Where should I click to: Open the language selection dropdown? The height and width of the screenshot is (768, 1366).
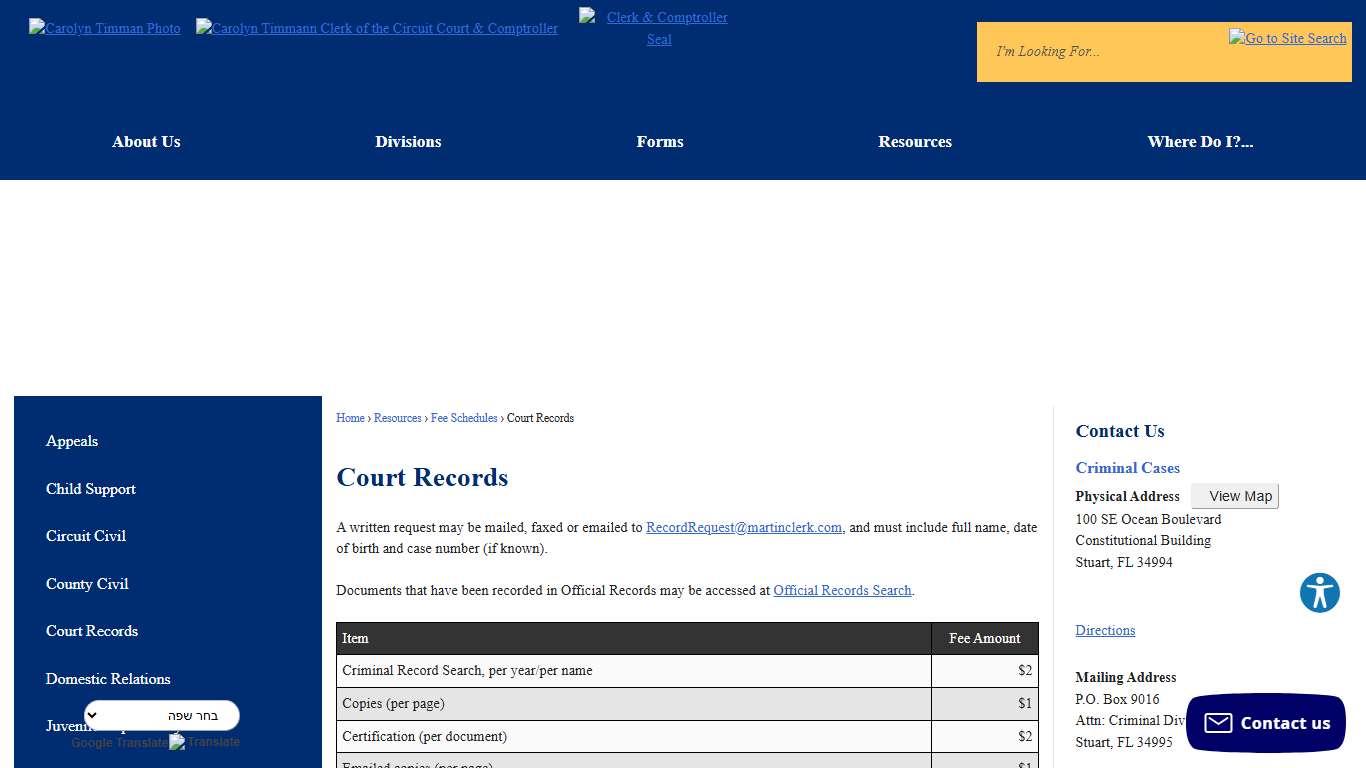click(162, 716)
